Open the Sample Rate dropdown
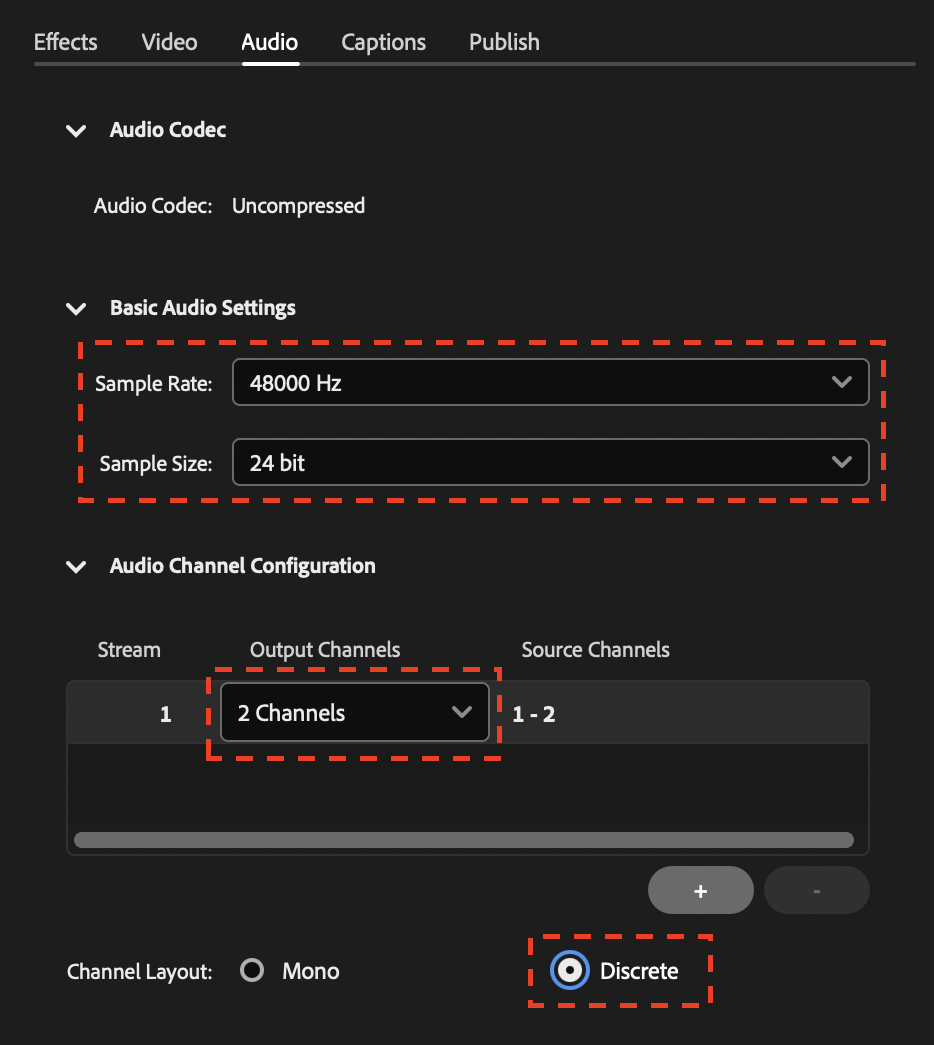 click(x=550, y=382)
